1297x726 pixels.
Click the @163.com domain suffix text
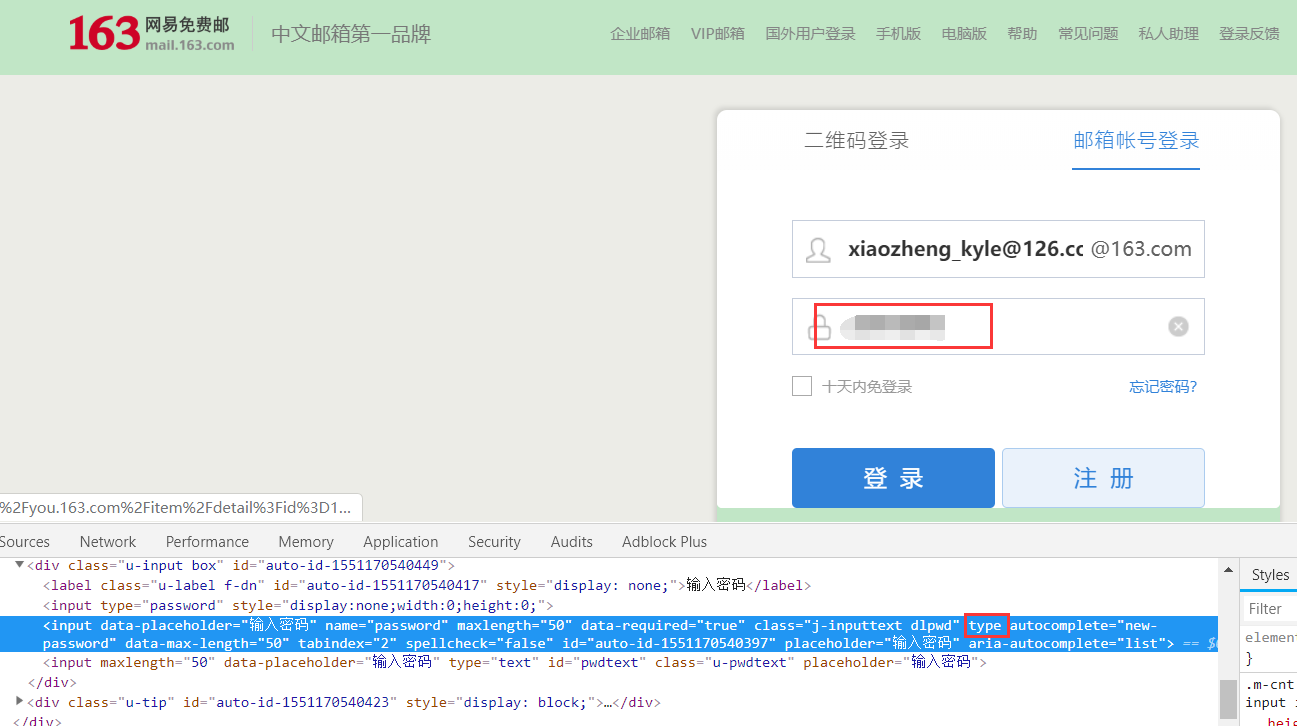tap(1141, 249)
